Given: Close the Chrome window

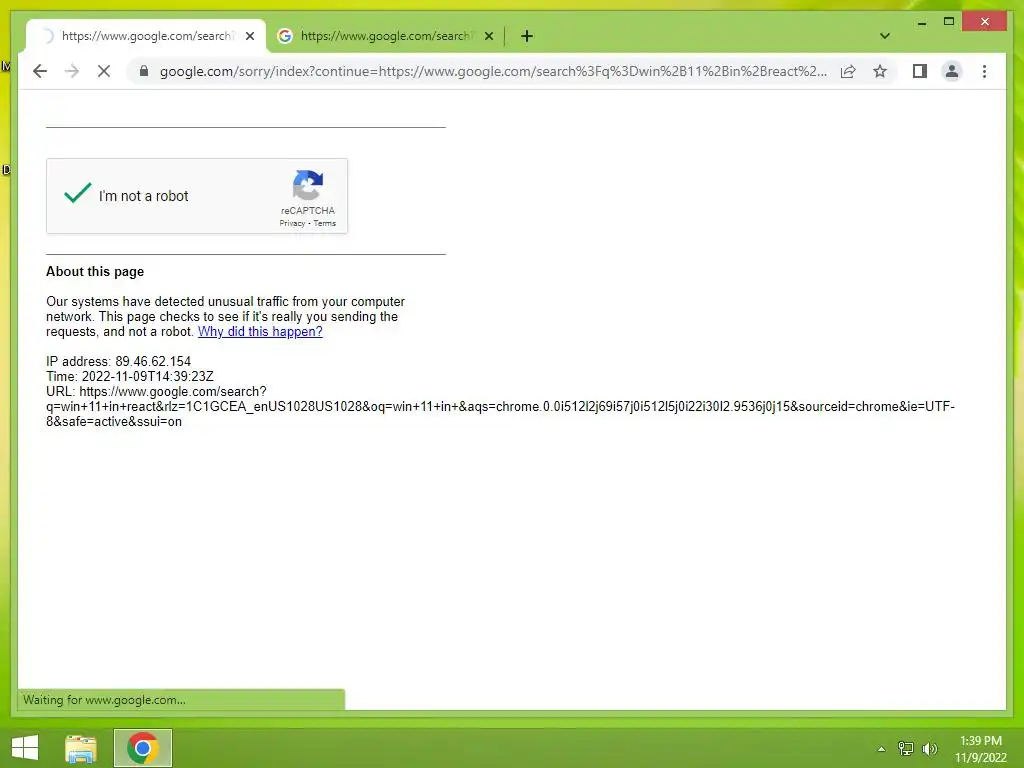Looking at the screenshot, I should 985,22.
